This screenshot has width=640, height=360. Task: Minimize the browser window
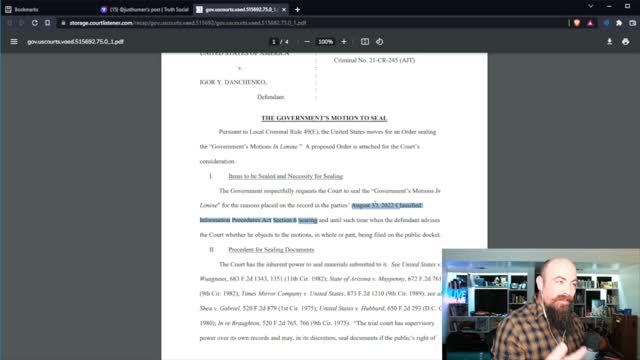[609, 6]
